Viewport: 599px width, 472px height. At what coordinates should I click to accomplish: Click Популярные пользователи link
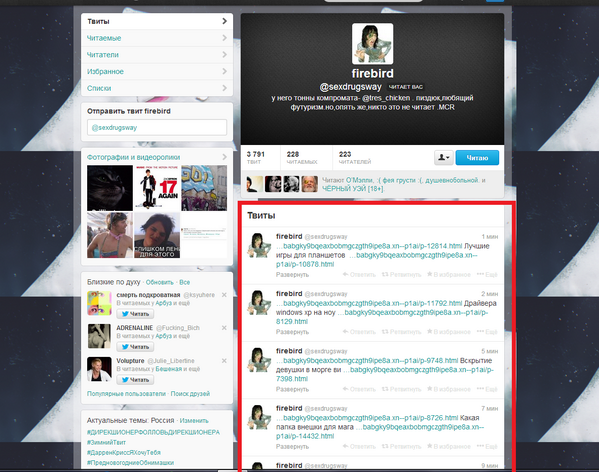coord(126,394)
